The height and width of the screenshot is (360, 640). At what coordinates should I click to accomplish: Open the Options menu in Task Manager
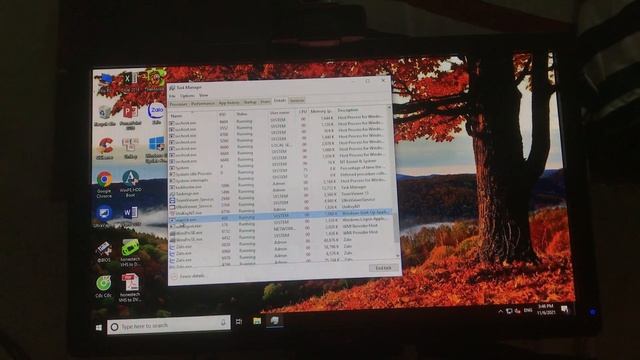[187, 96]
